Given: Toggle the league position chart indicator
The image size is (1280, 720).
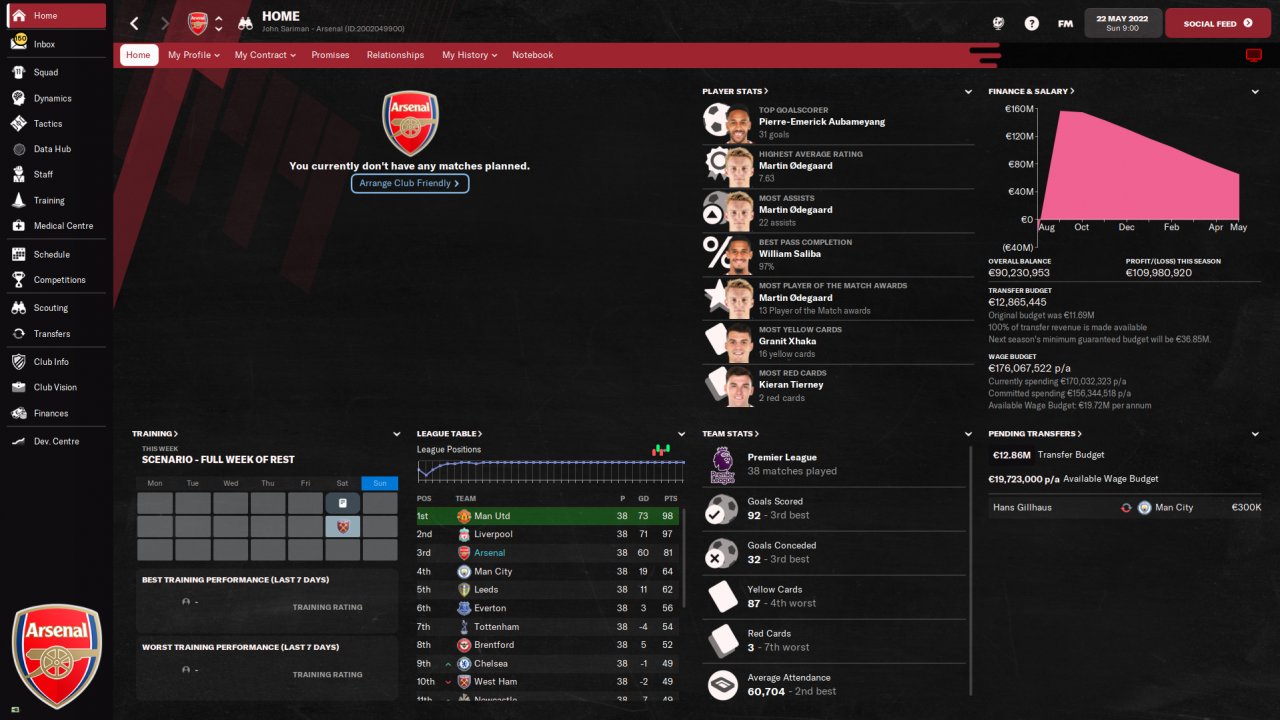Looking at the screenshot, I should point(661,450).
